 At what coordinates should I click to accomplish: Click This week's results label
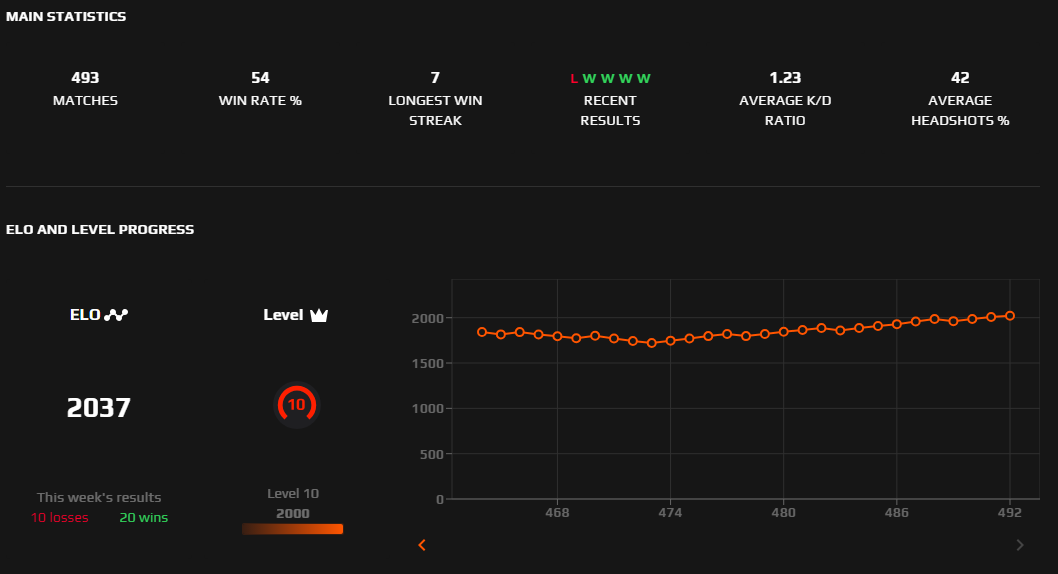99,497
